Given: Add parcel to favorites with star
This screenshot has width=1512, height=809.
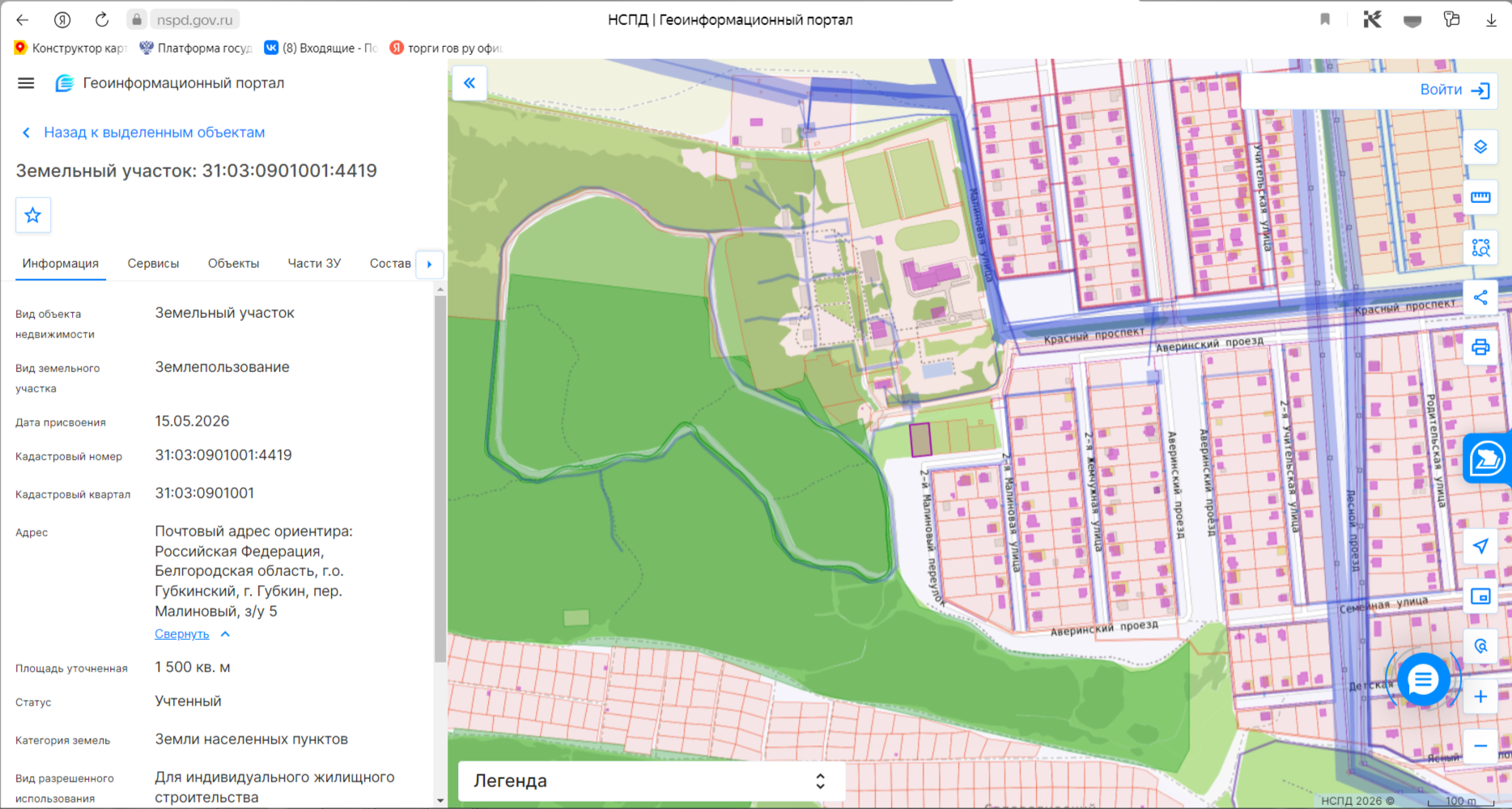Looking at the screenshot, I should [33, 215].
